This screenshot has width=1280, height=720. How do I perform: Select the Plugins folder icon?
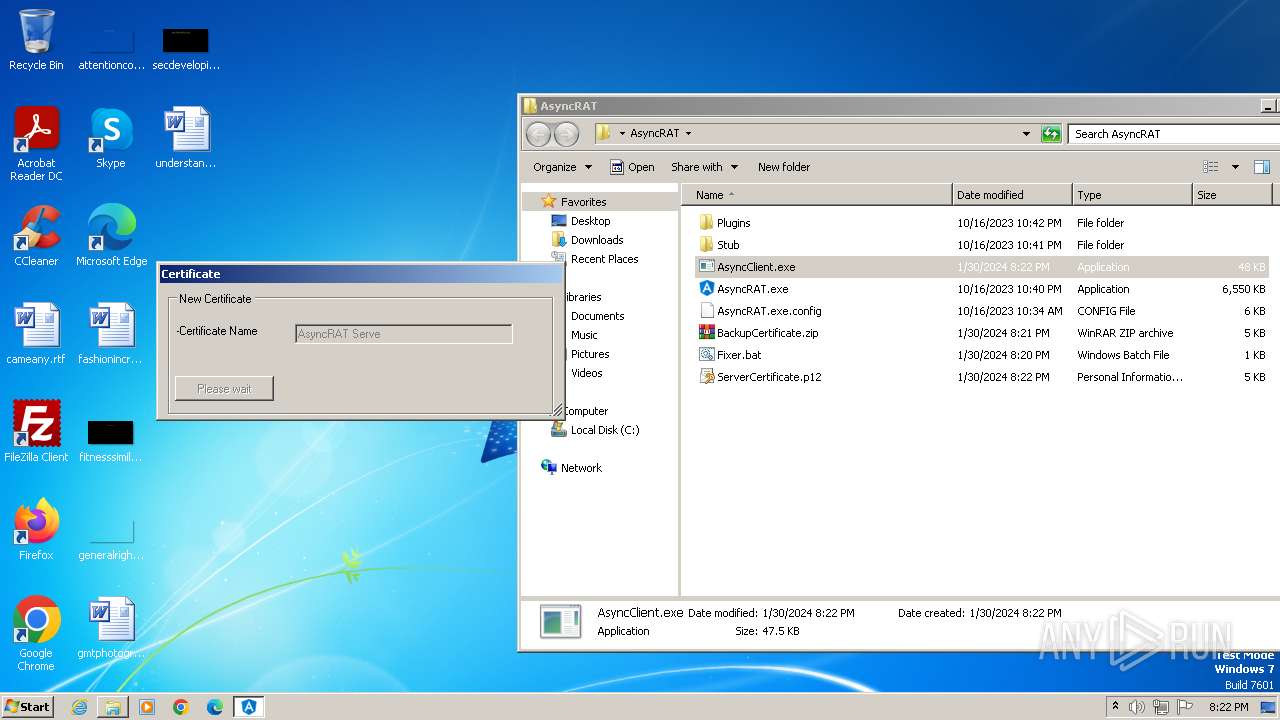coord(706,223)
